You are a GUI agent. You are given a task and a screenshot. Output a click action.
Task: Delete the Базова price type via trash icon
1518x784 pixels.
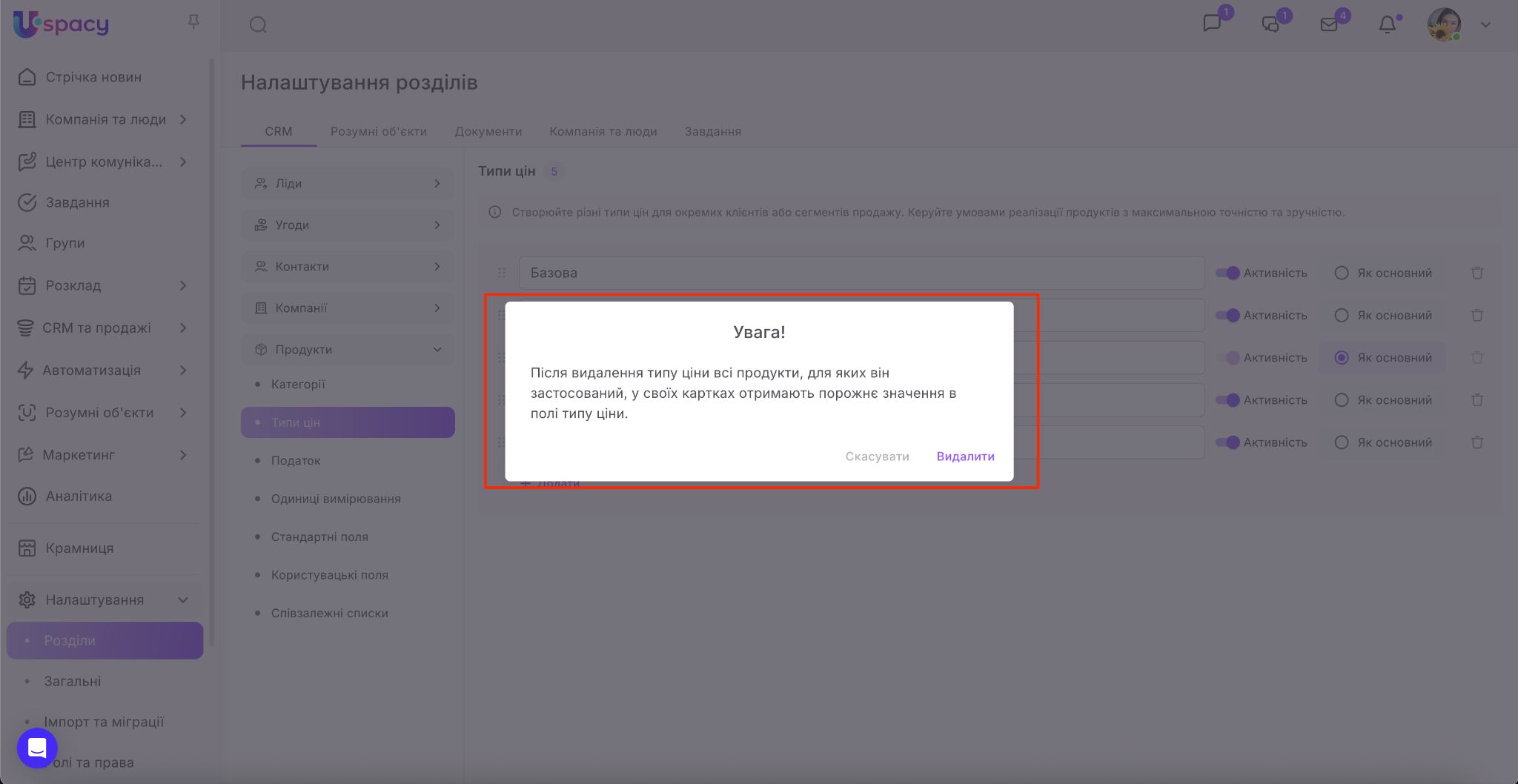(1476, 273)
